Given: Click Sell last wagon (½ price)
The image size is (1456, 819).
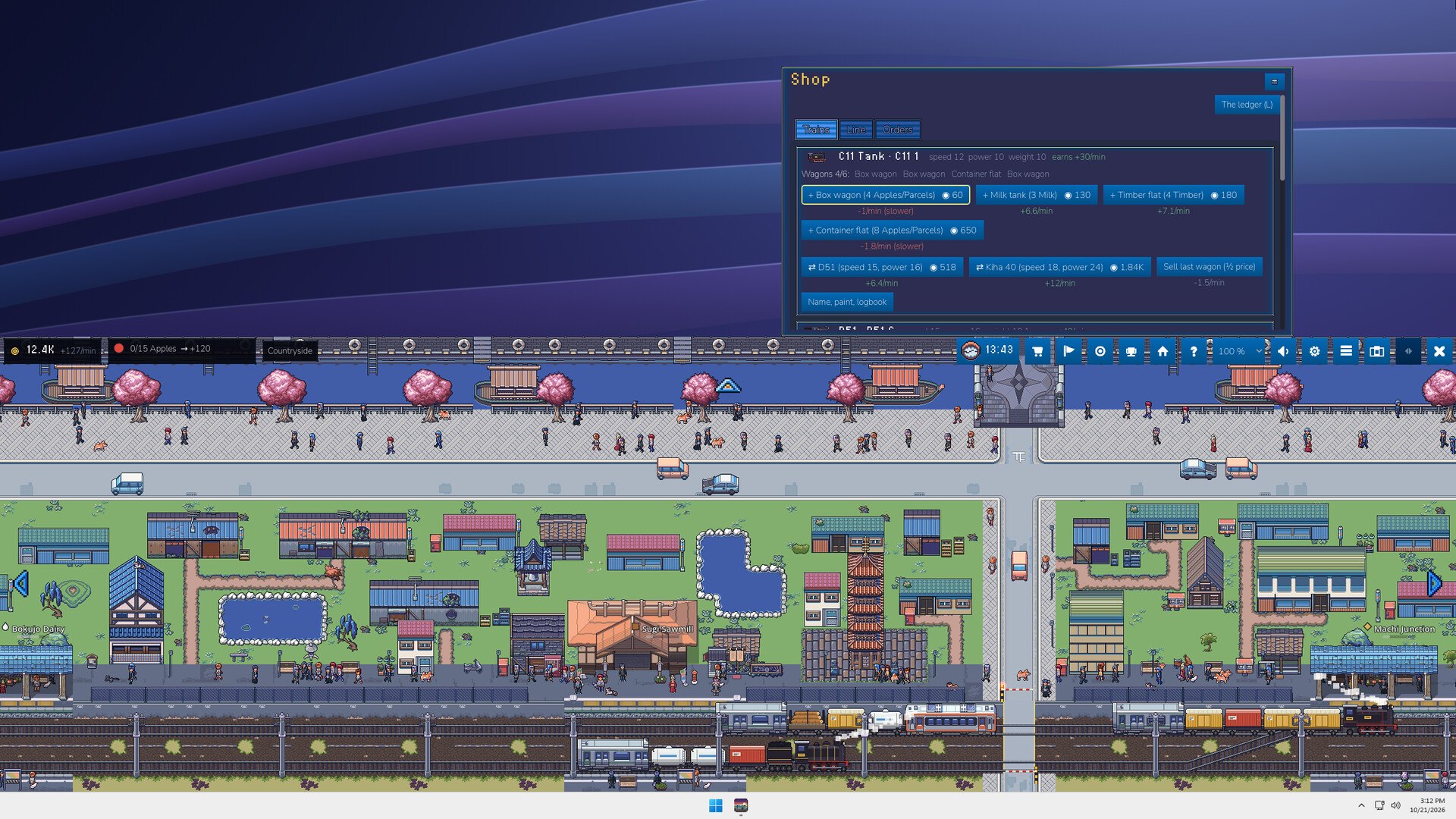Looking at the screenshot, I should pos(1209,267).
